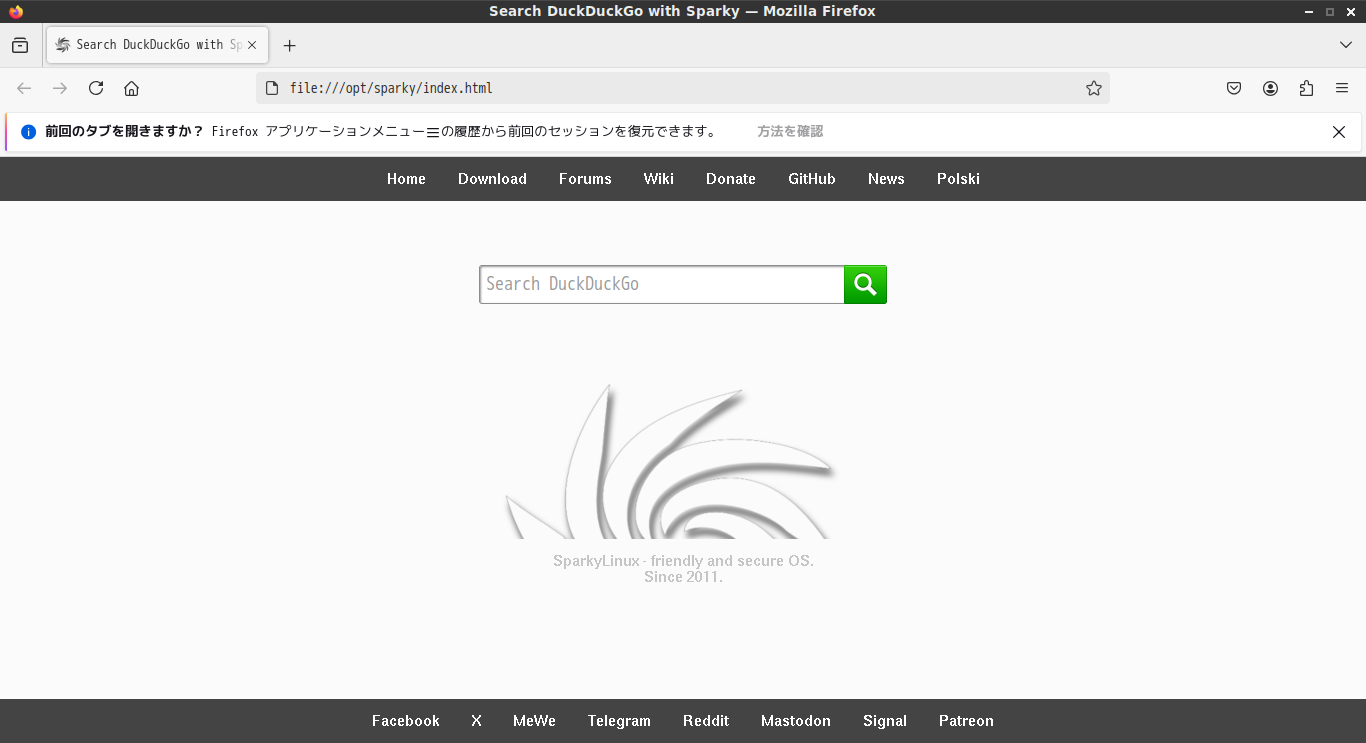
Task: Switch to the Polski language link
Action: tap(958, 179)
